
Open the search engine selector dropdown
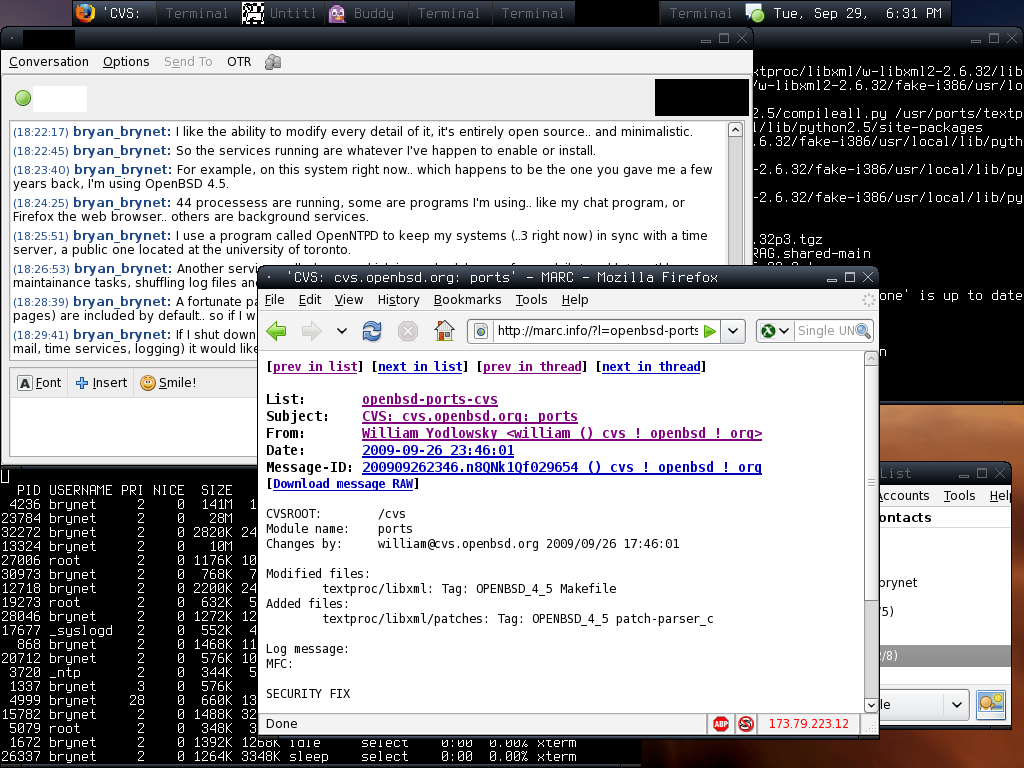(776, 331)
